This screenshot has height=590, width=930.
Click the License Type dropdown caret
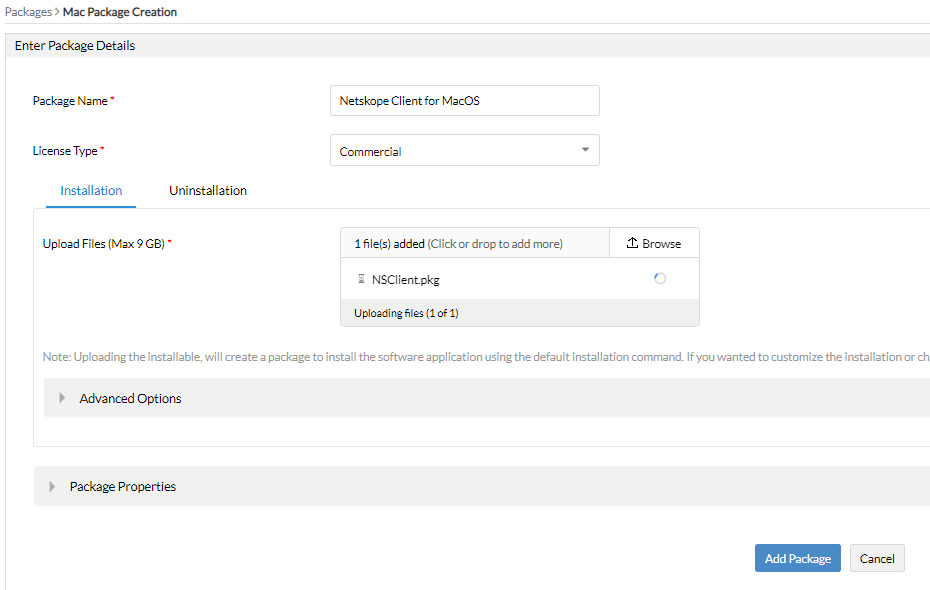[585, 150]
